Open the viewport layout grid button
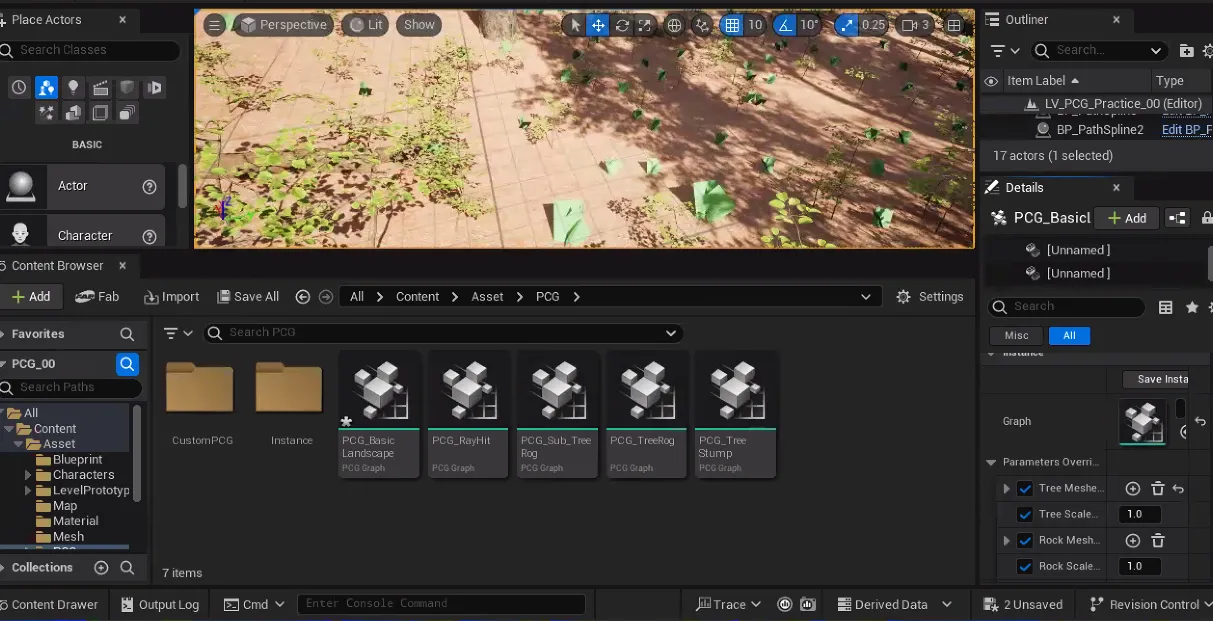The image size is (1213, 621). tap(954, 26)
